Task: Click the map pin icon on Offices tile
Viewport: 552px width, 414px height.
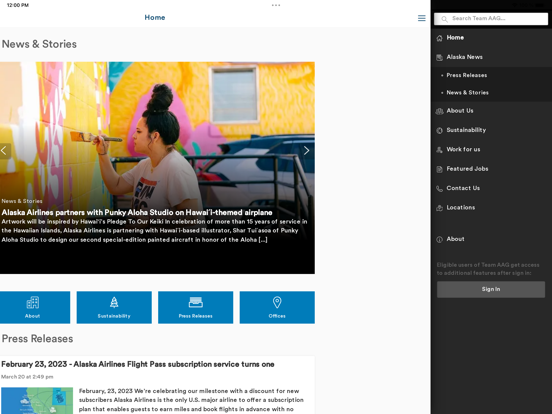Action: 277,302
